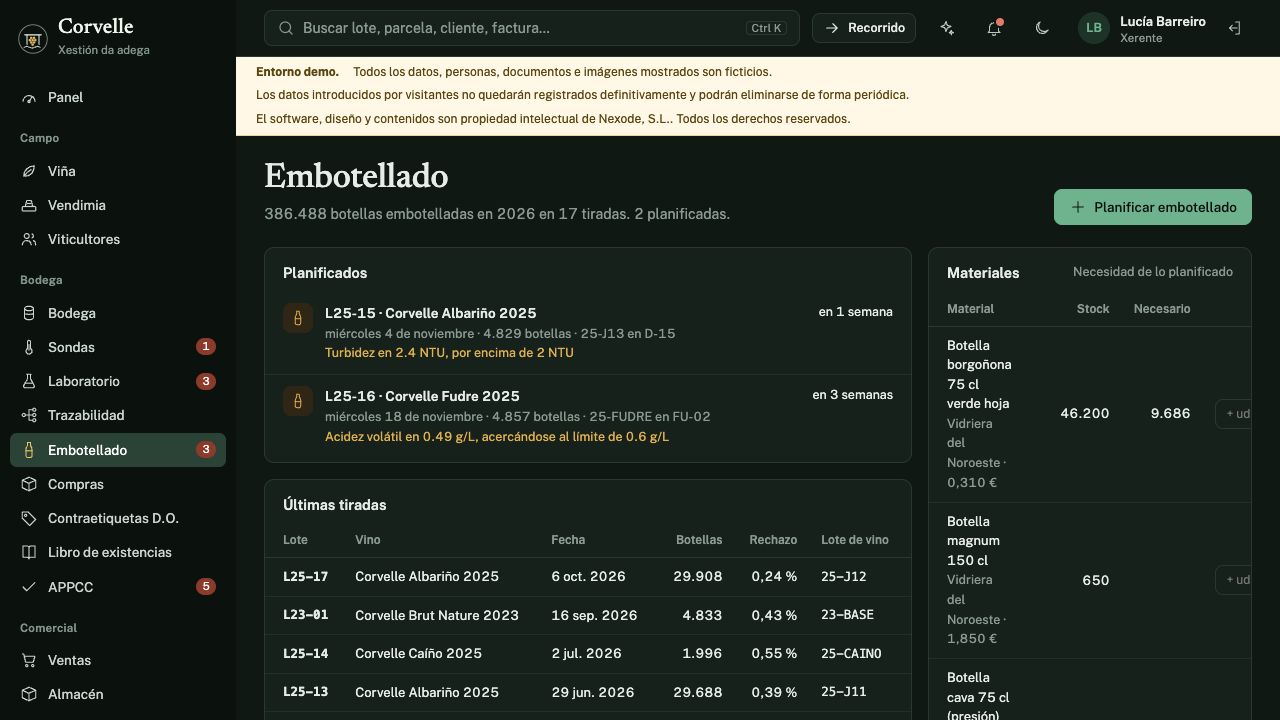Open planned lot L25-16 Corvelle Fudre 2025
1280x720 pixels.
(x=588, y=416)
